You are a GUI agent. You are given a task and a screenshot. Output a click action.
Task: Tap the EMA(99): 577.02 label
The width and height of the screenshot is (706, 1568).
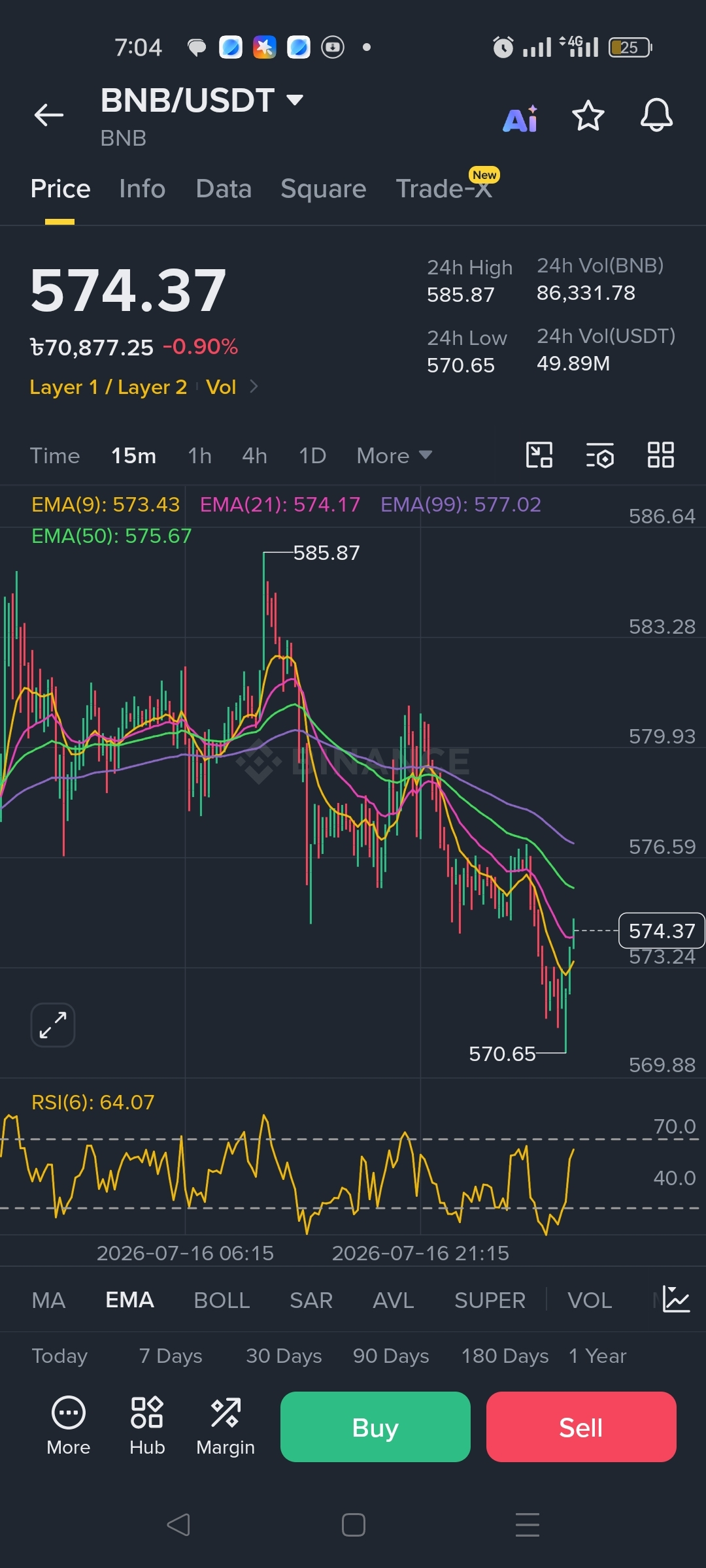tap(461, 504)
